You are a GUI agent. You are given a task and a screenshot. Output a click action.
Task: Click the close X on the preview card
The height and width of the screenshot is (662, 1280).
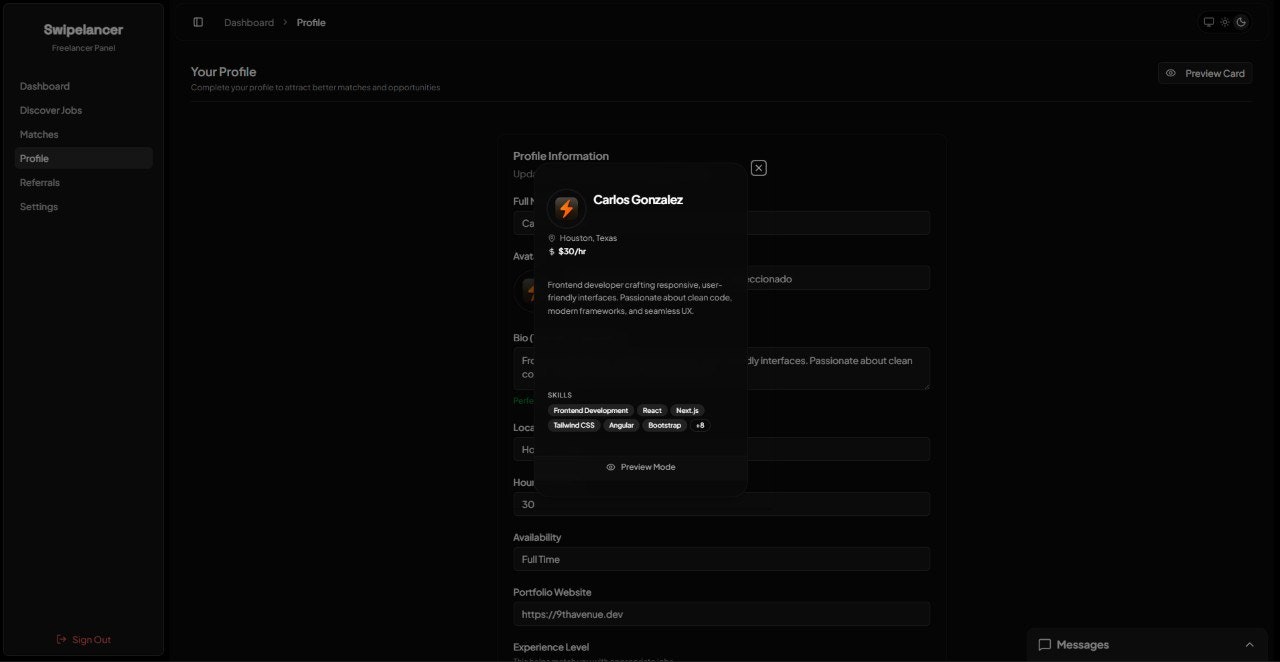tap(758, 167)
